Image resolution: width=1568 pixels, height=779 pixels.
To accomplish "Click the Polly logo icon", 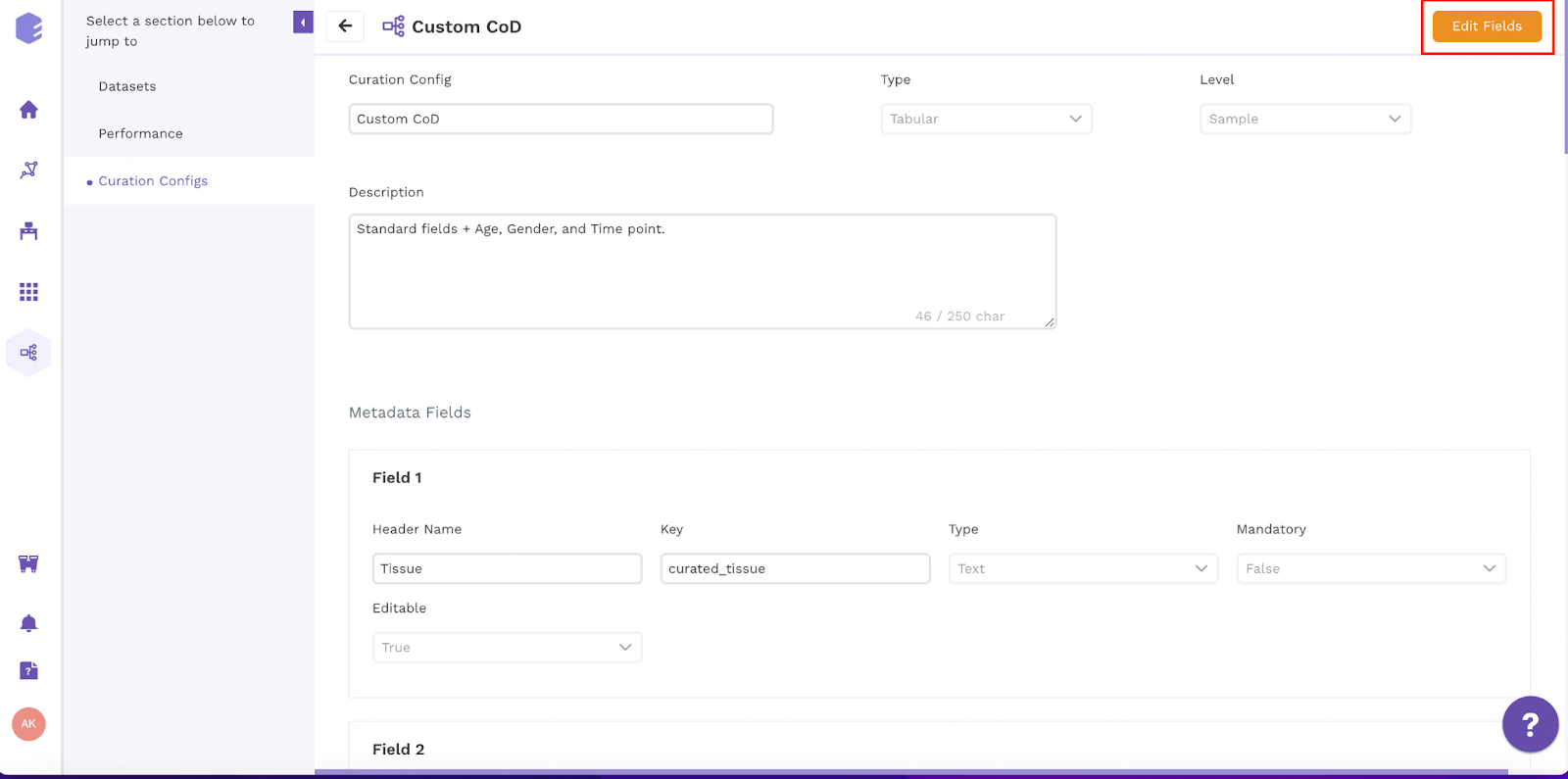I will tap(29, 27).
